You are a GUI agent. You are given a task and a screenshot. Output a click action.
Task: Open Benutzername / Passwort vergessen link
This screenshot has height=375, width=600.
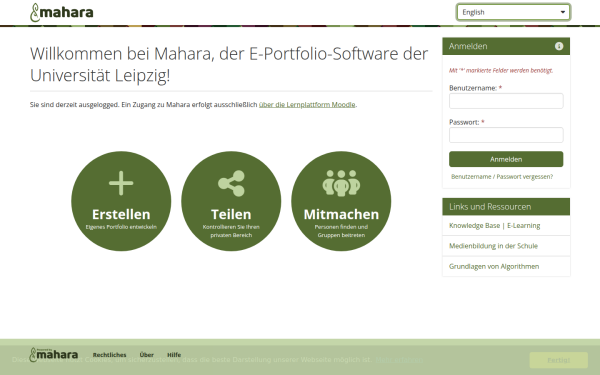pos(502,177)
